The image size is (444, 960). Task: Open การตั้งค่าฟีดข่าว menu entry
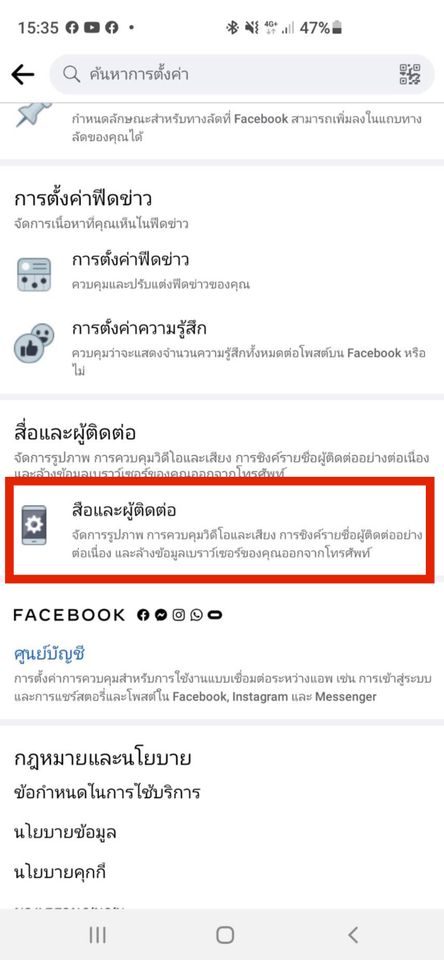(222, 271)
